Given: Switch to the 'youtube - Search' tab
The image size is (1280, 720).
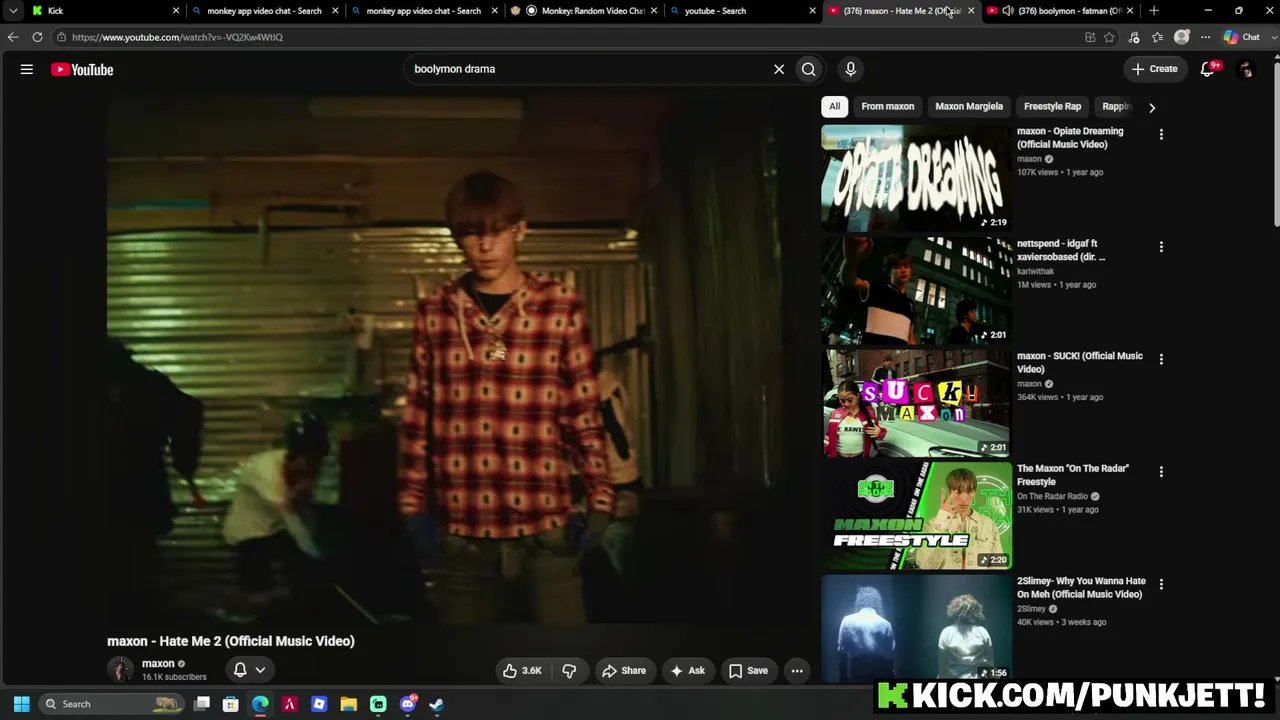Looking at the screenshot, I should click(x=742, y=11).
